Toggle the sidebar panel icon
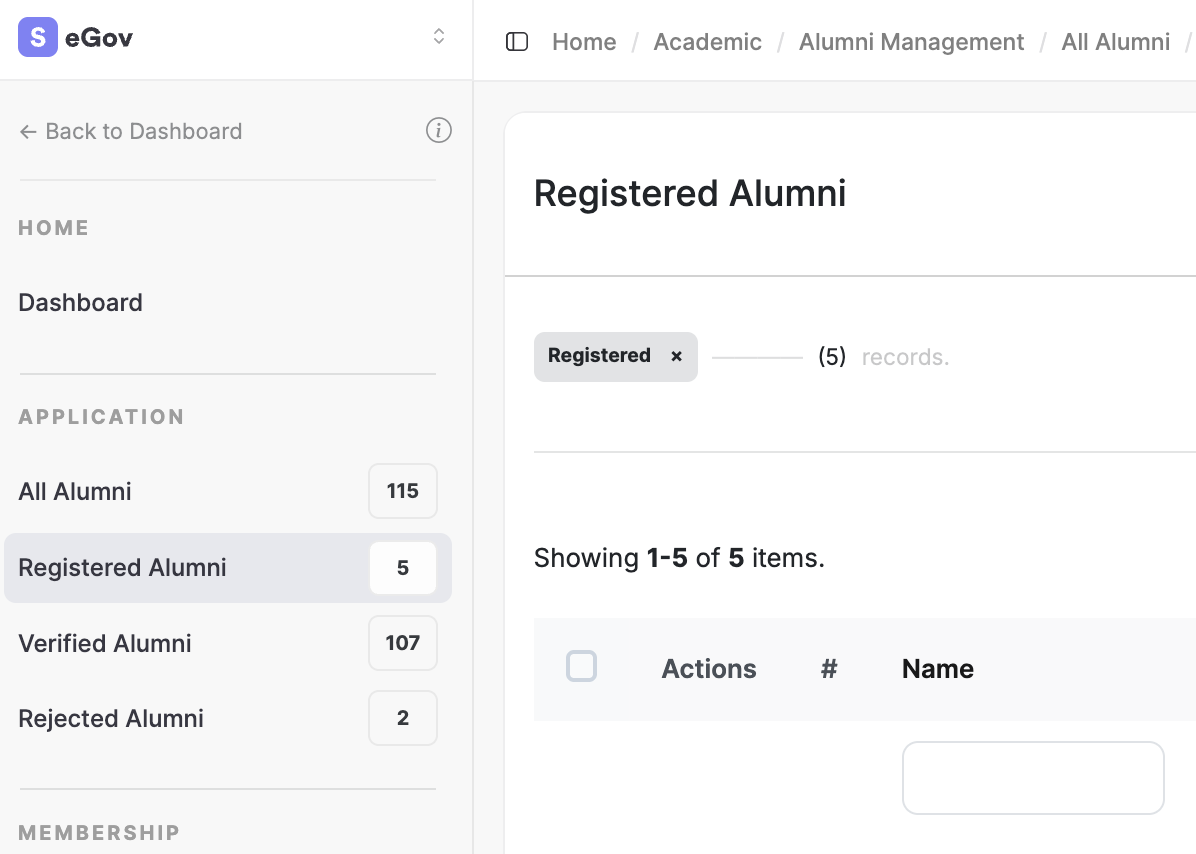 [517, 42]
